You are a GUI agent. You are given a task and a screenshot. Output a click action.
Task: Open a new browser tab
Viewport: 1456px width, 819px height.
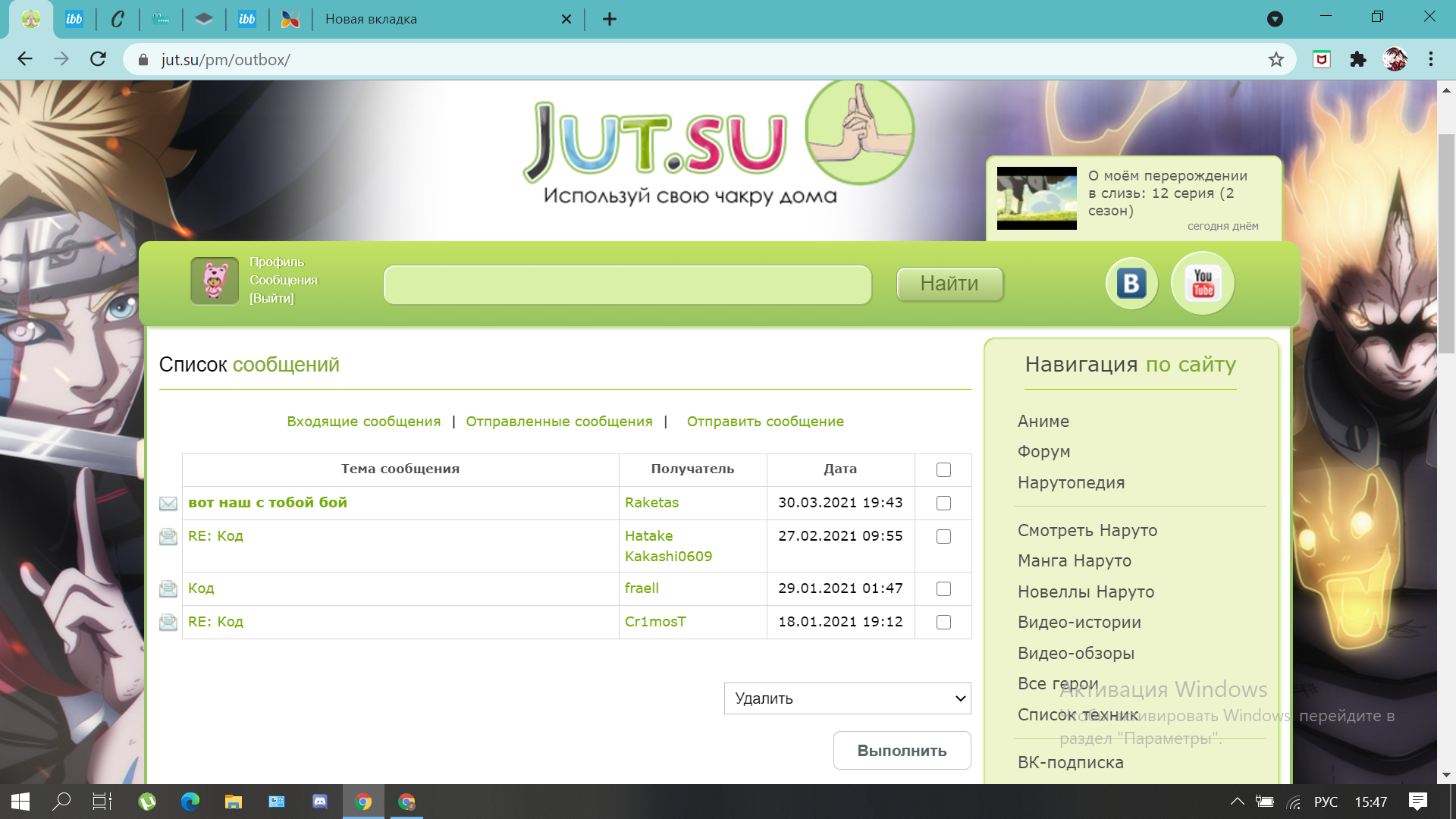pyautogui.click(x=610, y=19)
